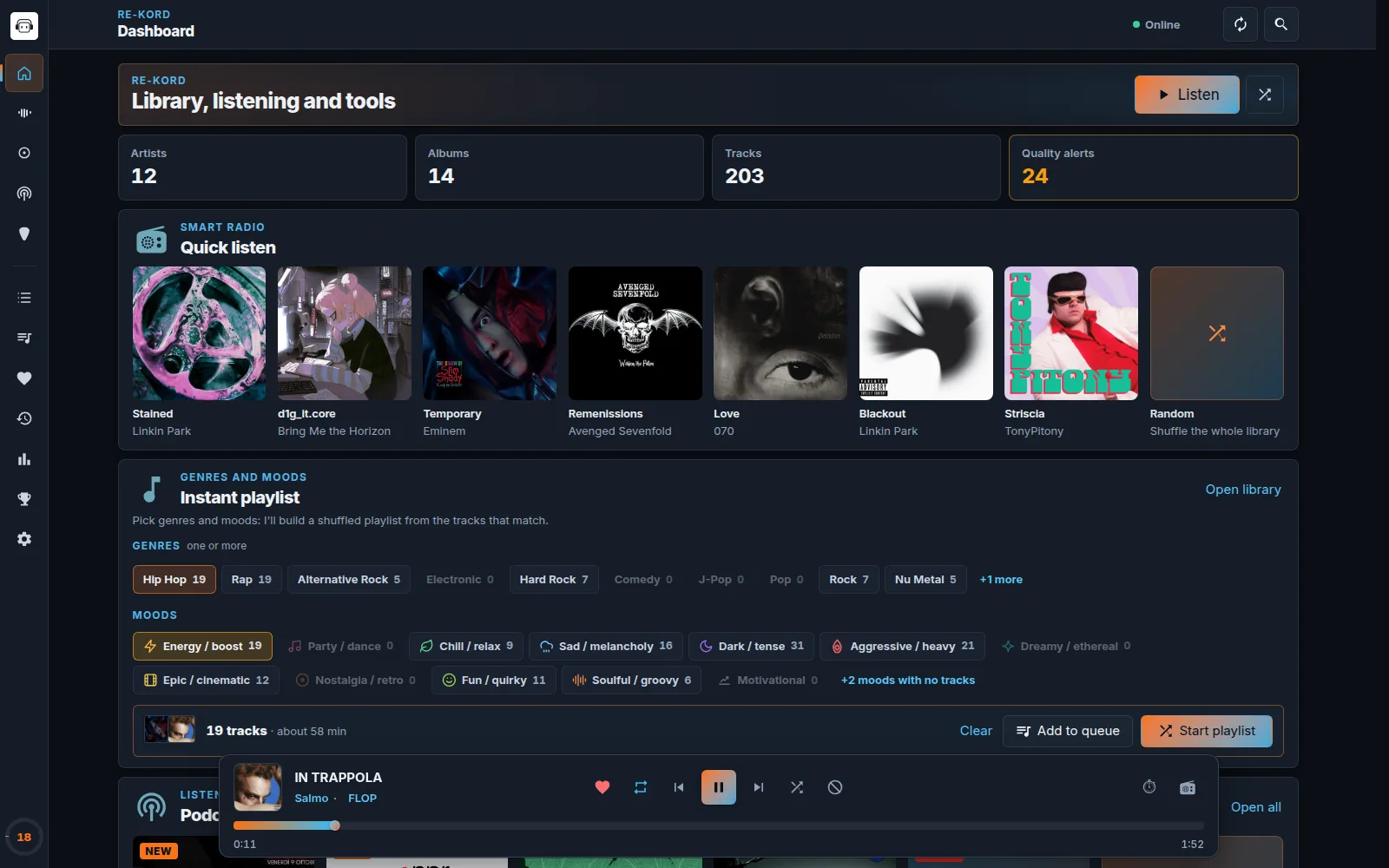Open trophy achievements sidebar icon

(x=24, y=499)
